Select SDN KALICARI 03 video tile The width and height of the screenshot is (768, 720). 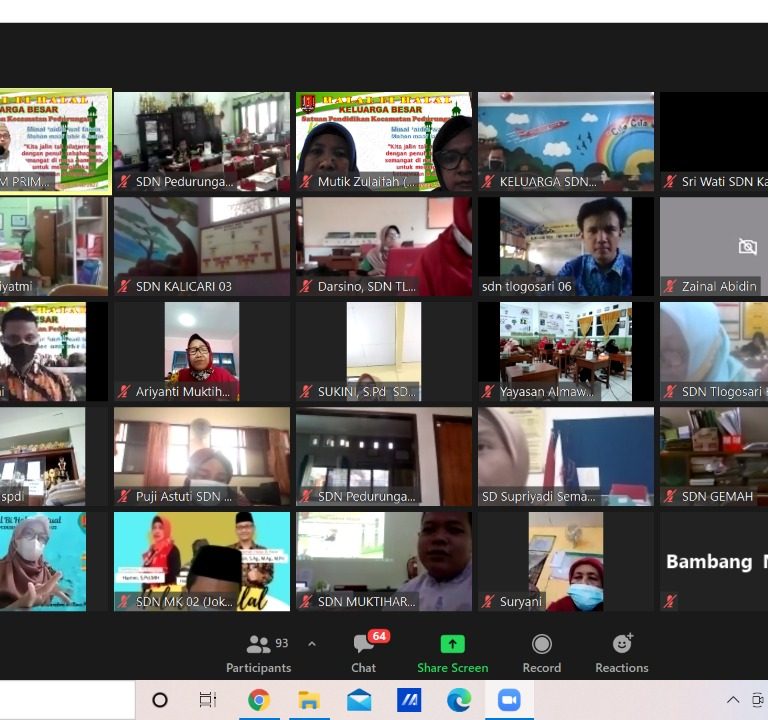click(x=202, y=246)
